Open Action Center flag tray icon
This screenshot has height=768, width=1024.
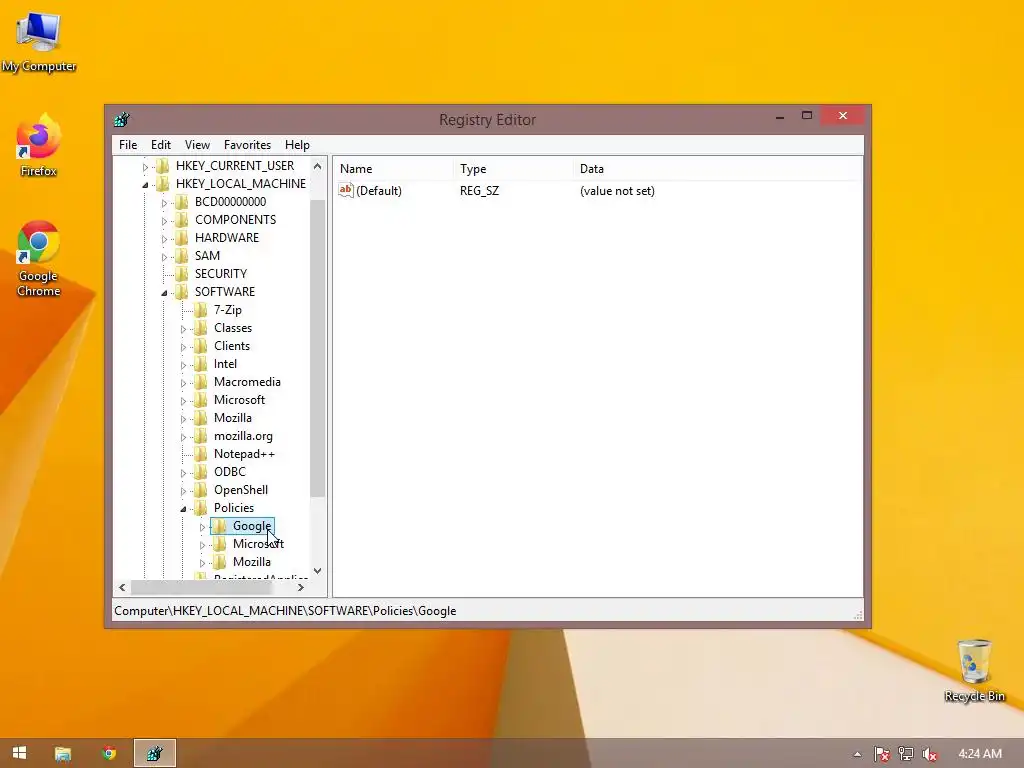click(882, 754)
